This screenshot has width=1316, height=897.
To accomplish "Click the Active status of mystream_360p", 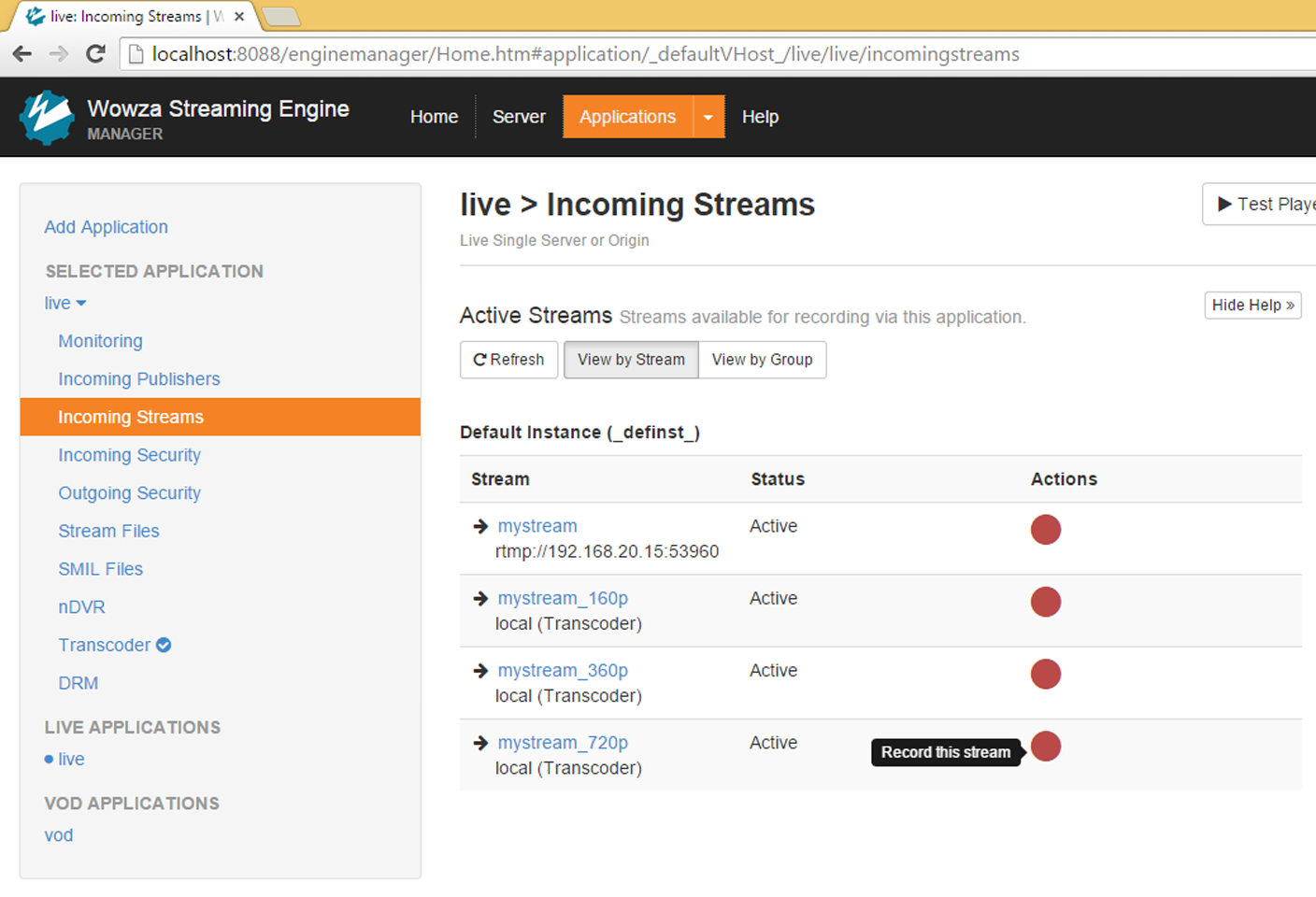I will tap(773, 670).
